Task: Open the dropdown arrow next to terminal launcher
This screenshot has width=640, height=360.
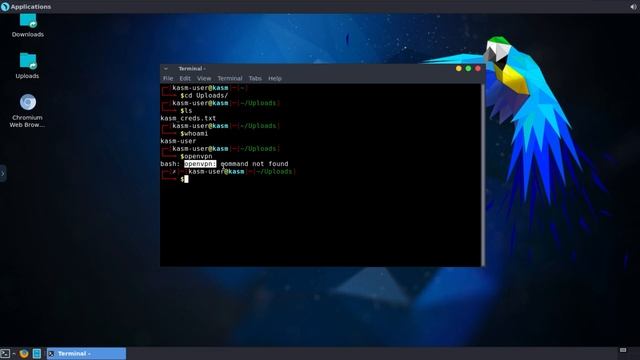Action: coord(14,353)
